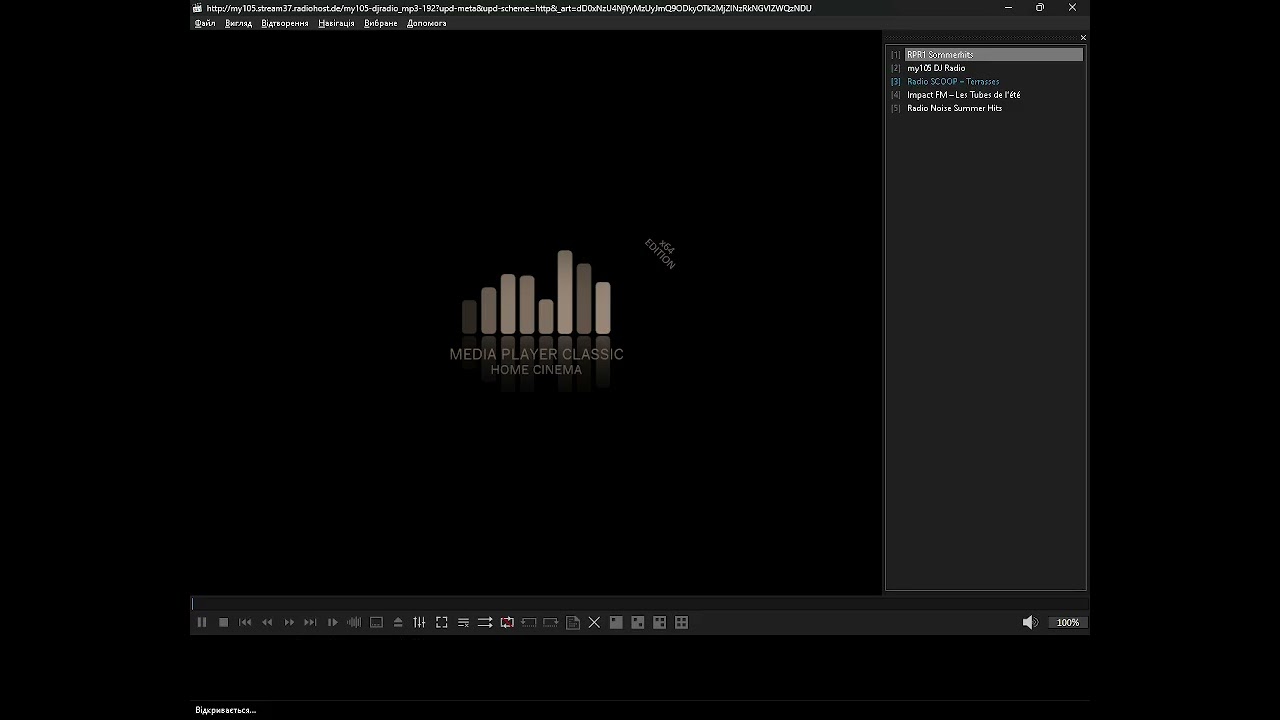Click the frame step button

(x=332, y=622)
